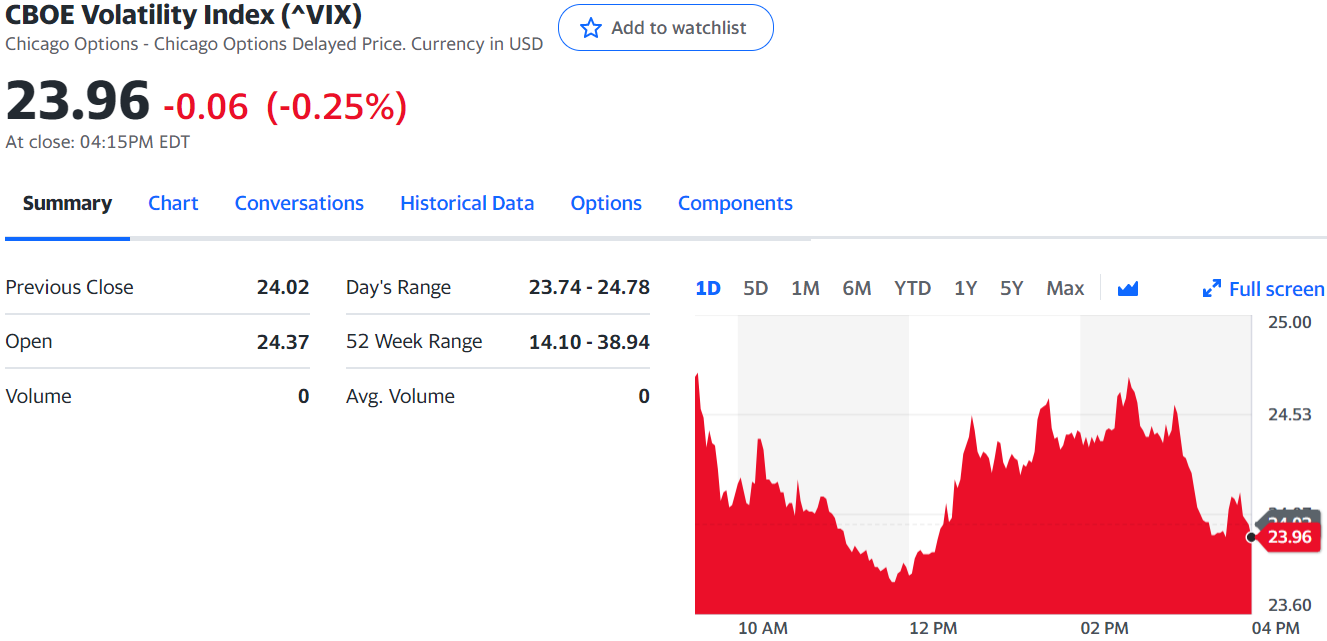Click the Full screen expand arrows icon

pyautogui.click(x=1211, y=289)
